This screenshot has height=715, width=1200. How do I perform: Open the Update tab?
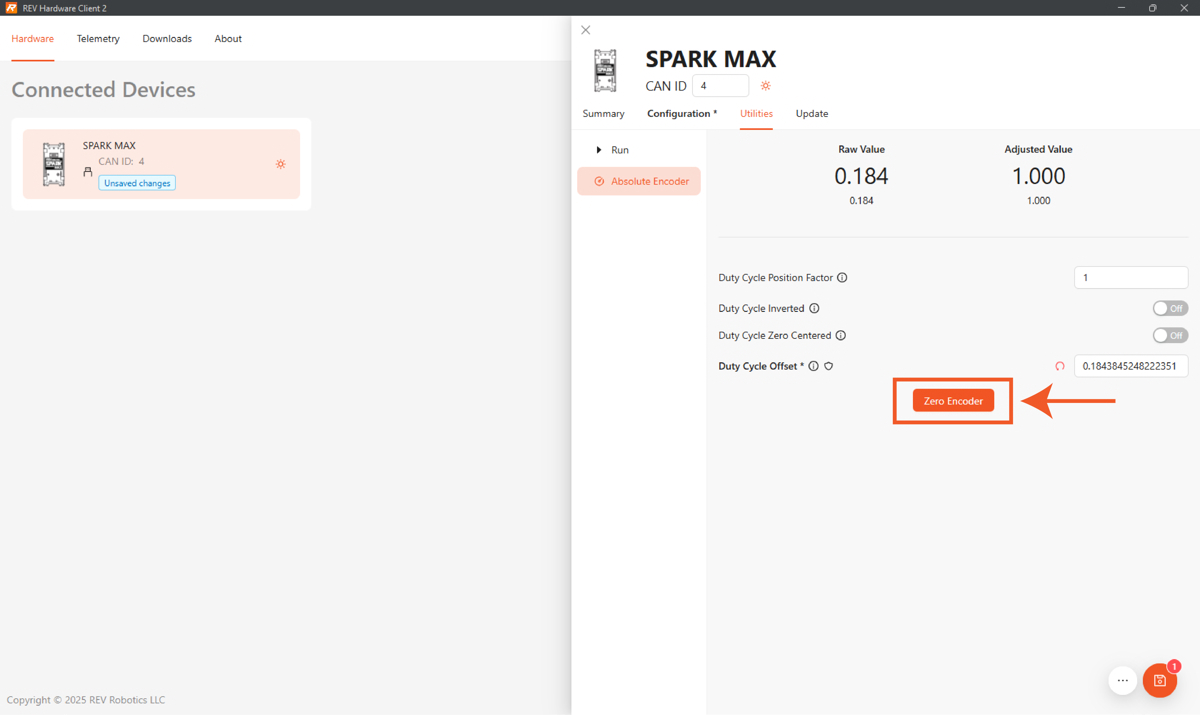[x=811, y=114]
